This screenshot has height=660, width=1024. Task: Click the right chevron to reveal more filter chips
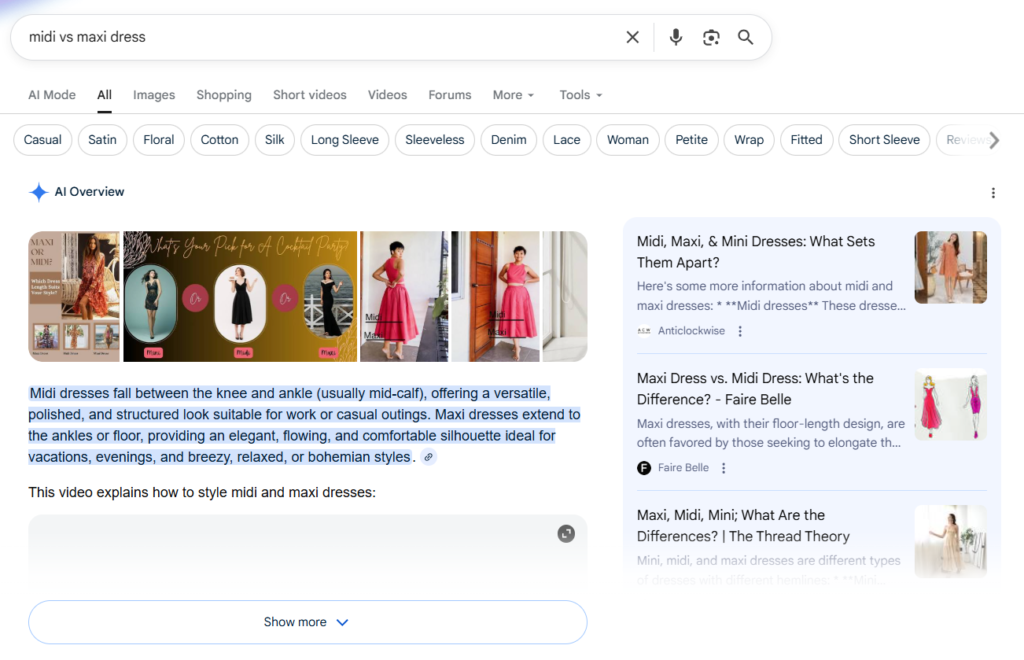pos(995,140)
